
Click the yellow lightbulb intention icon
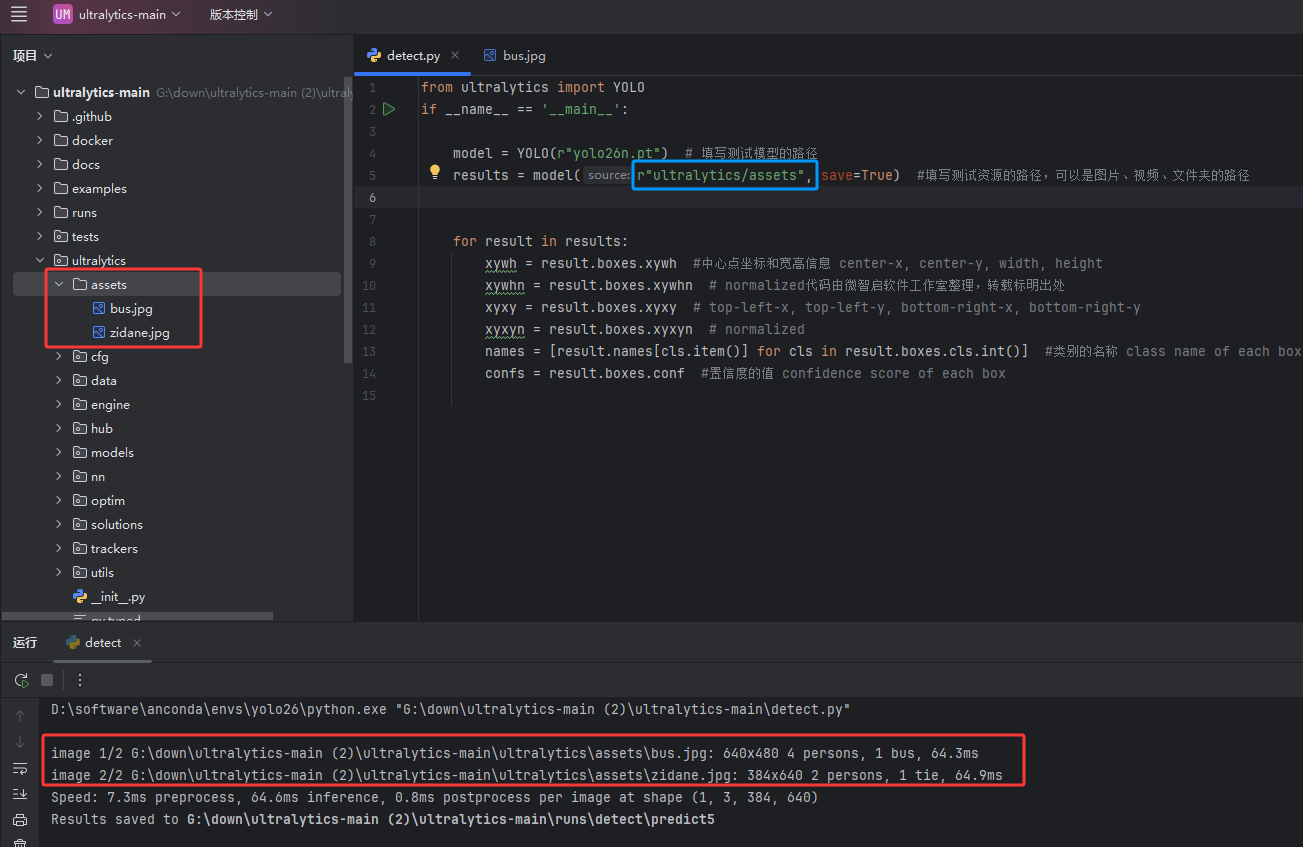coord(435,172)
